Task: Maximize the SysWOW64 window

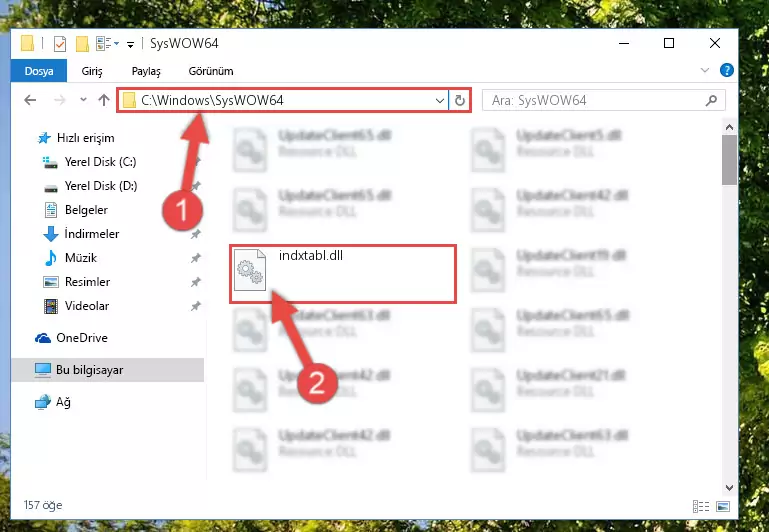Action: (x=669, y=43)
